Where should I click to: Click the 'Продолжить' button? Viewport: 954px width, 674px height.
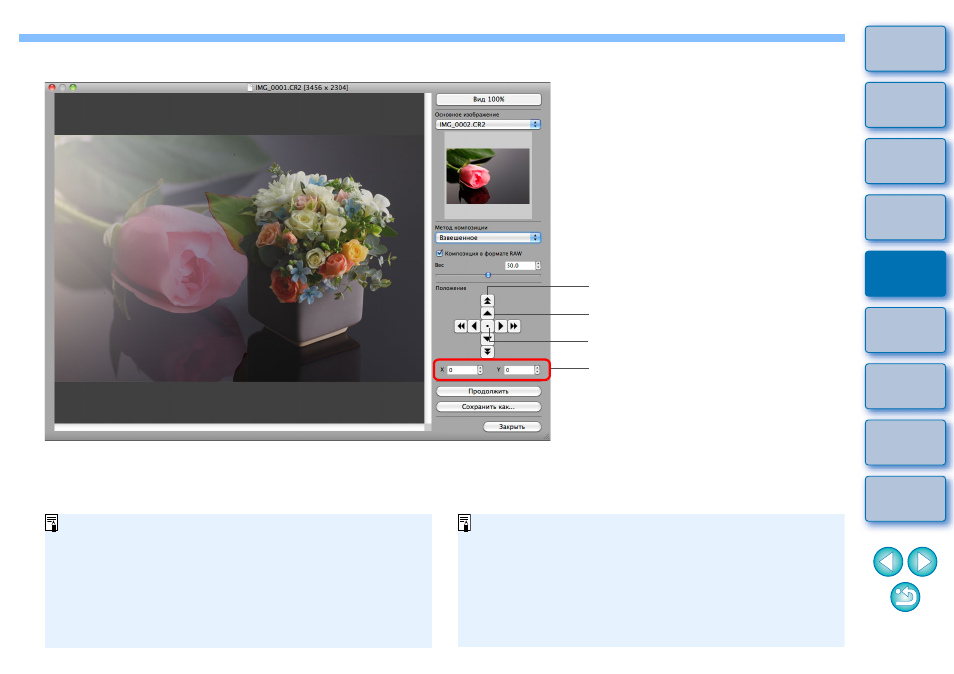coord(489,391)
